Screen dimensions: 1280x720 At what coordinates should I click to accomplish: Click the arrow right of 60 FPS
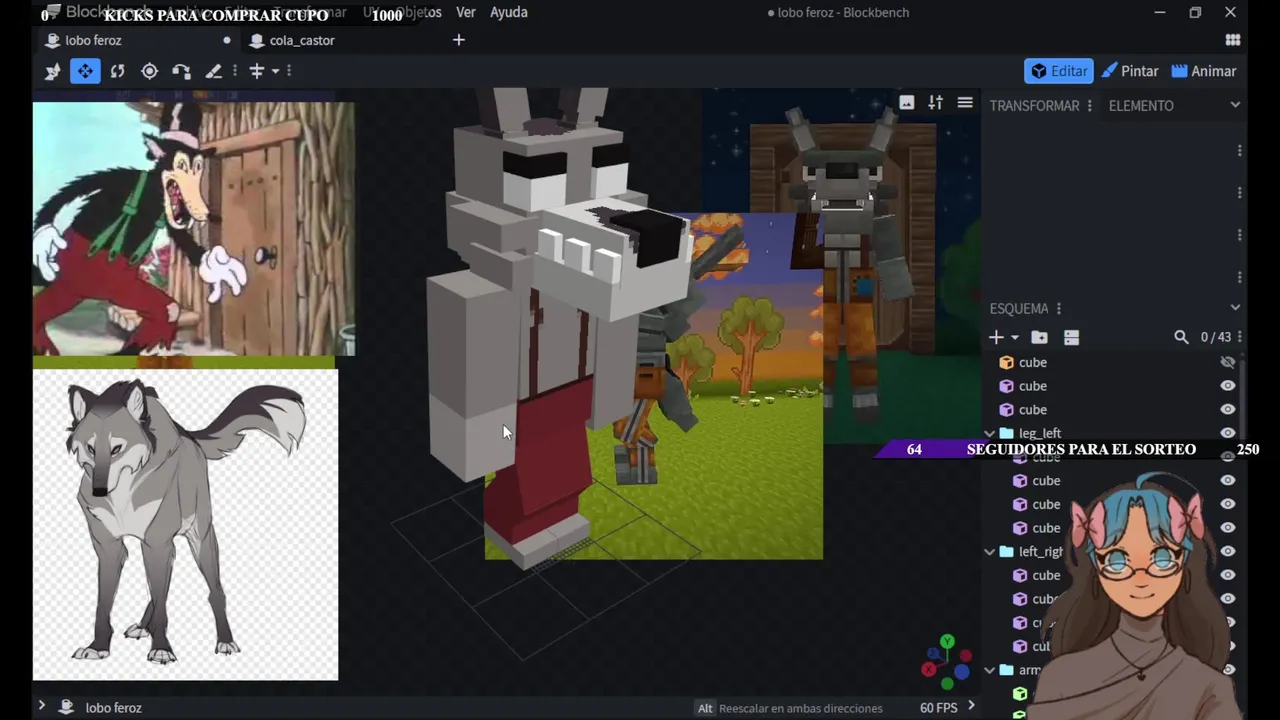coord(970,706)
